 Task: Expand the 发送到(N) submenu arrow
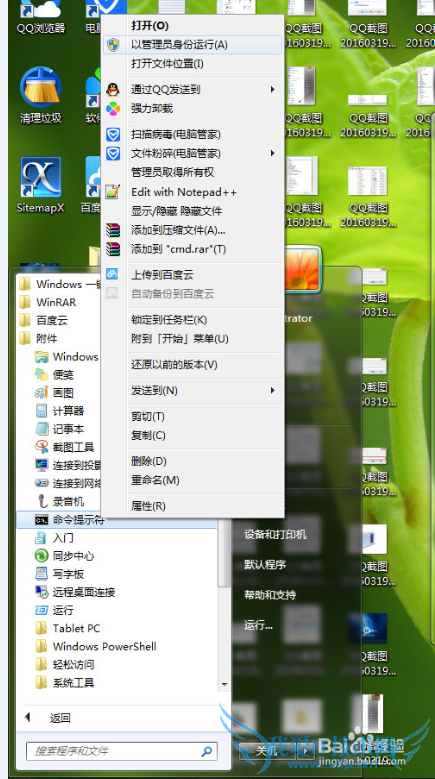[x=272, y=390]
